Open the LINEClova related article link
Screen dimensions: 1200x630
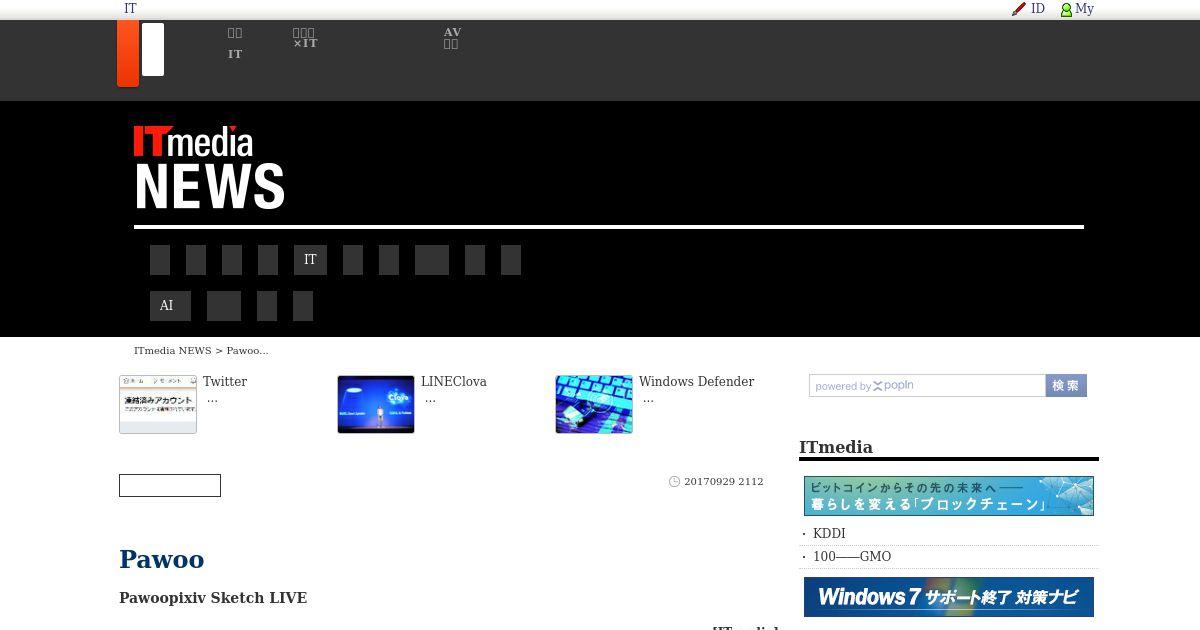click(454, 382)
